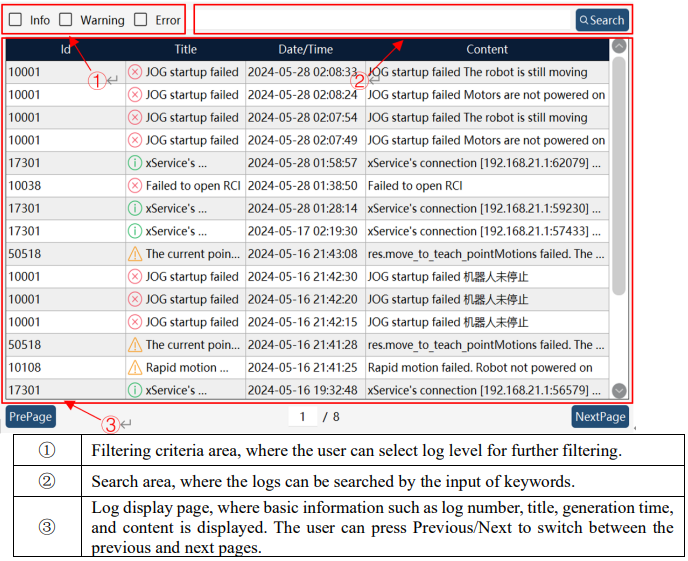Enable the Info log level checkbox
The height and width of the screenshot is (561, 688).
pyautogui.click(x=15, y=19)
